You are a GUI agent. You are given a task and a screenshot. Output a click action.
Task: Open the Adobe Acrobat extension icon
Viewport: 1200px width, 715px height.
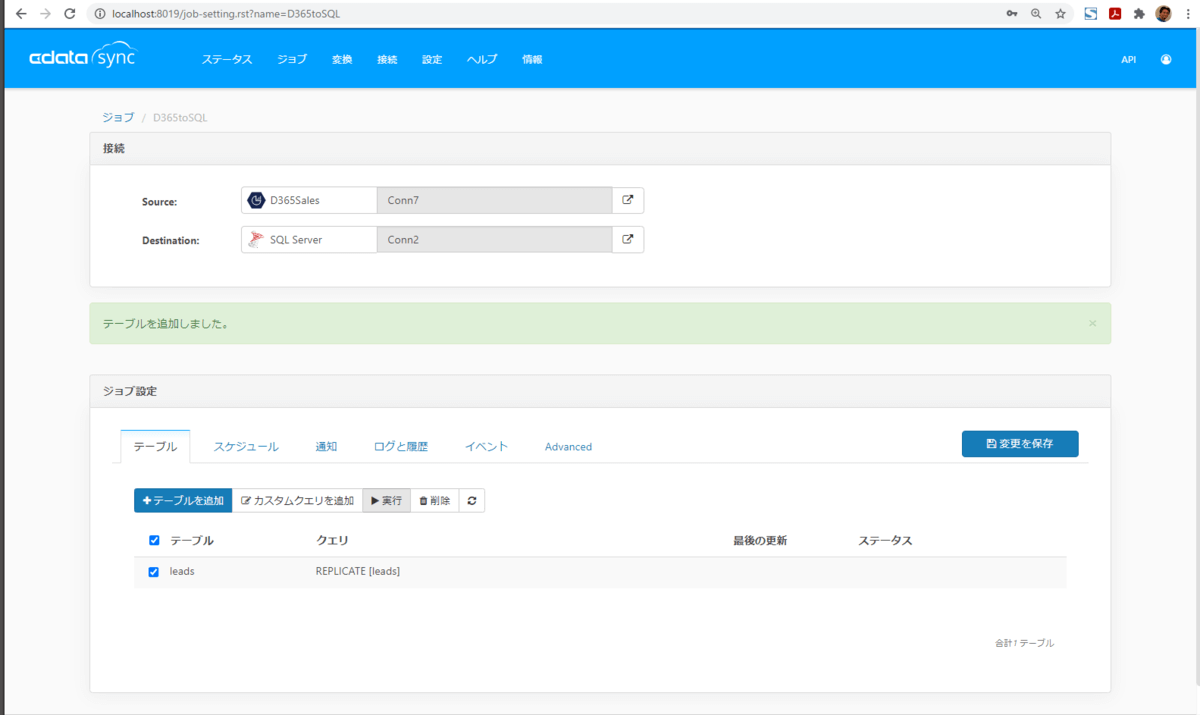pos(1115,14)
